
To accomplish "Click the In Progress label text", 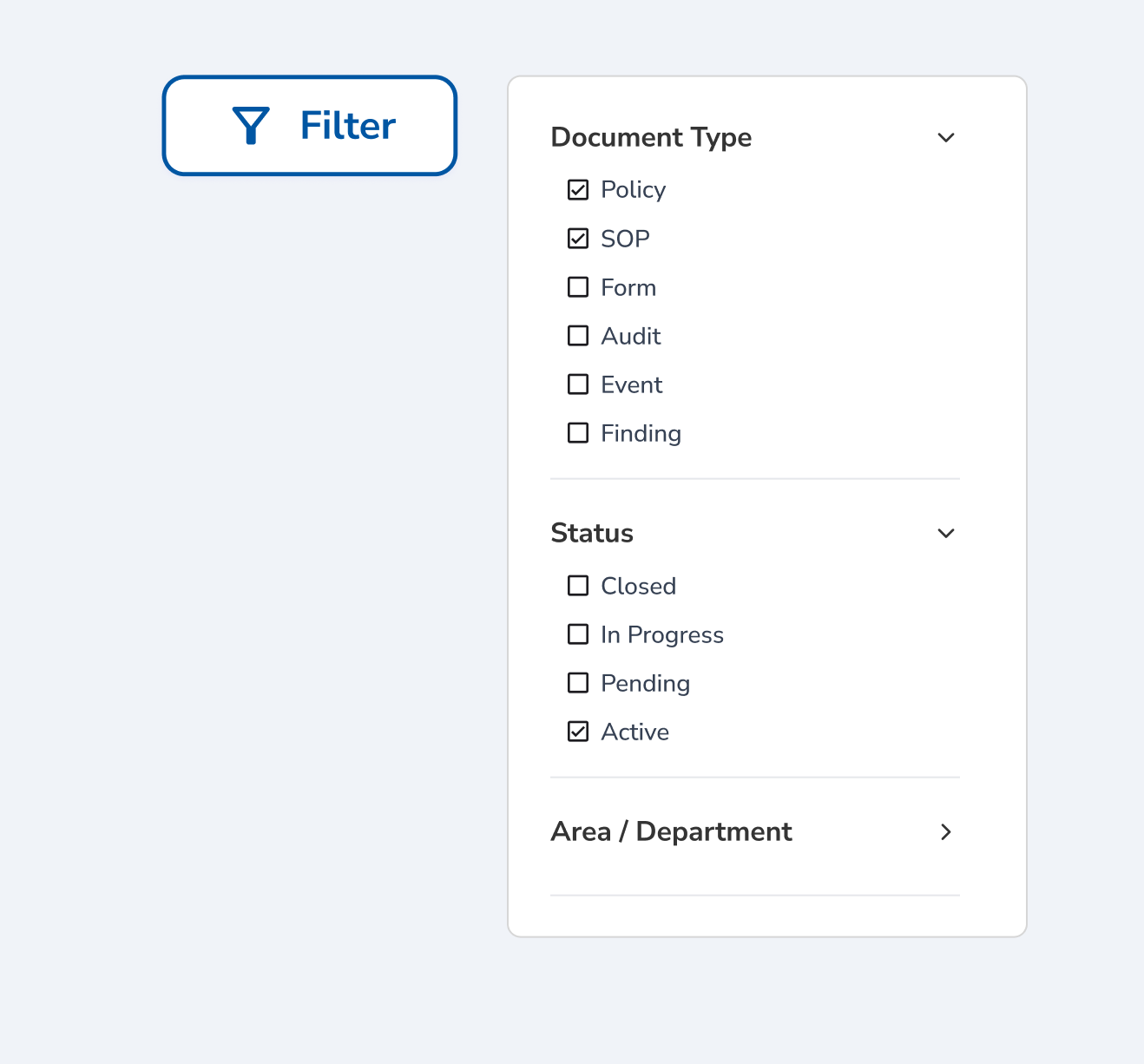I will [x=662, y=635].
